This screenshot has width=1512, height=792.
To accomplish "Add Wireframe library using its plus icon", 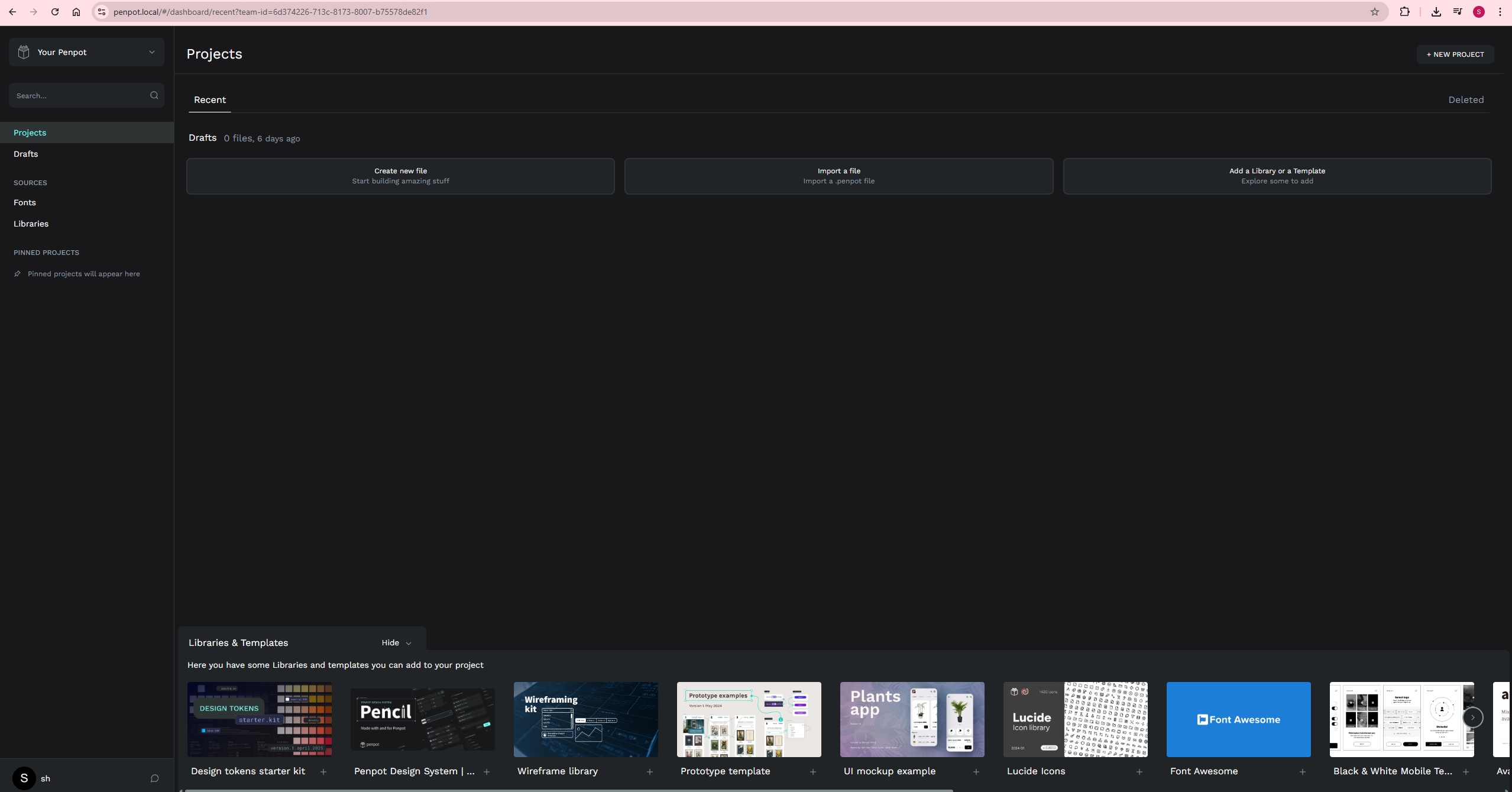I will coord(650,772).
